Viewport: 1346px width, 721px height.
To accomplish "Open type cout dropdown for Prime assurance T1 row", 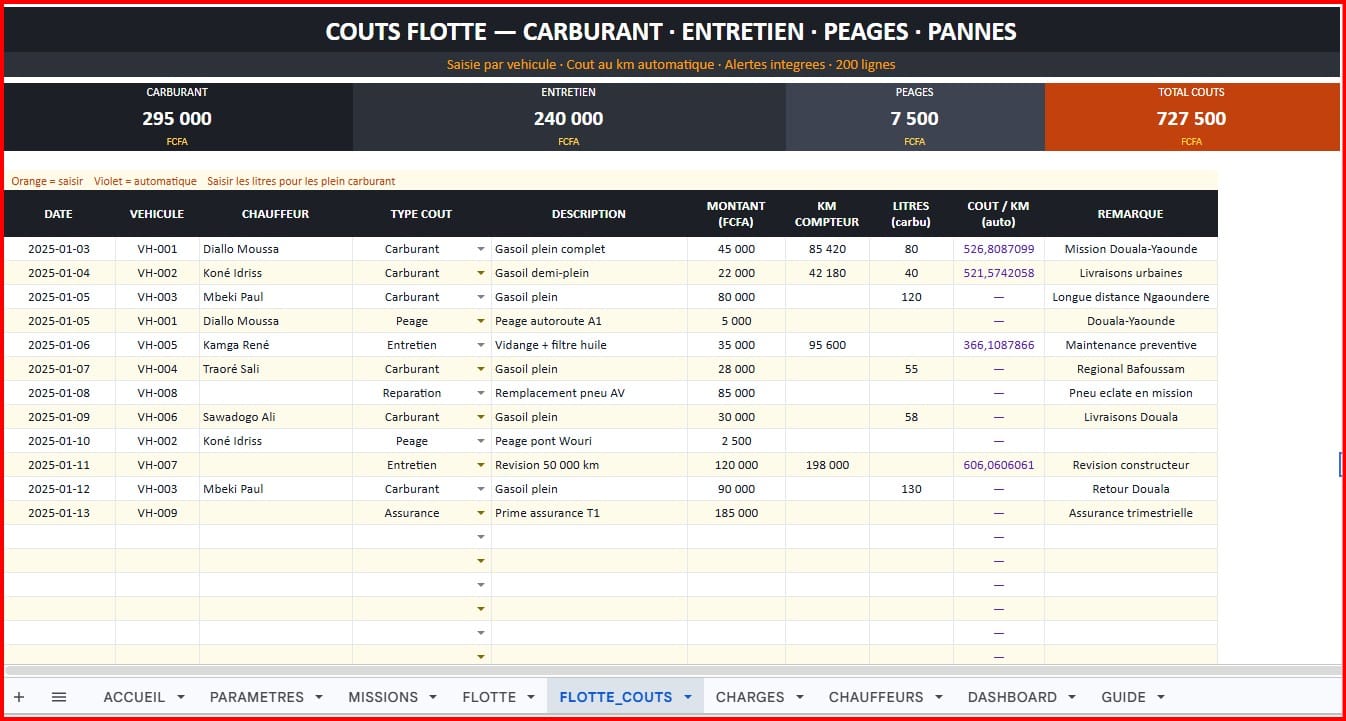I will pos(481,513).
